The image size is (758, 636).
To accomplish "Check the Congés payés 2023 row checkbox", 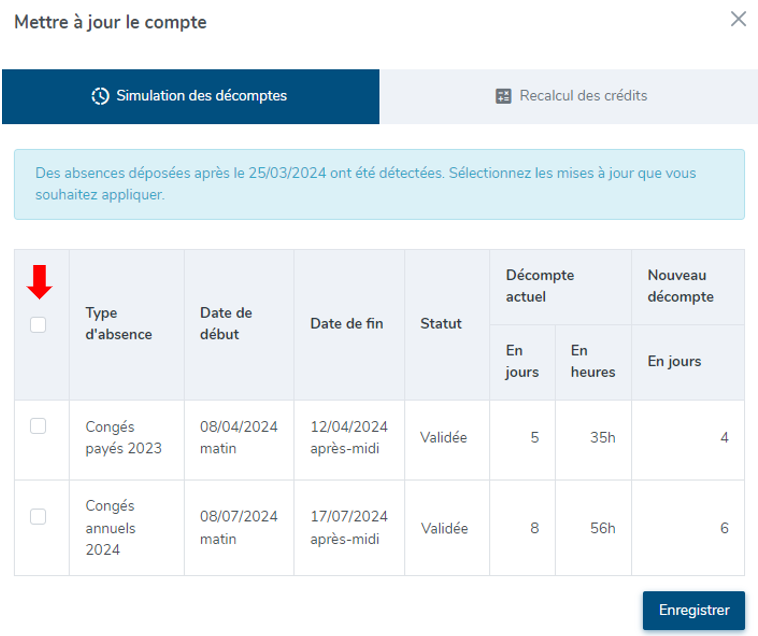I will click(38, 426).
